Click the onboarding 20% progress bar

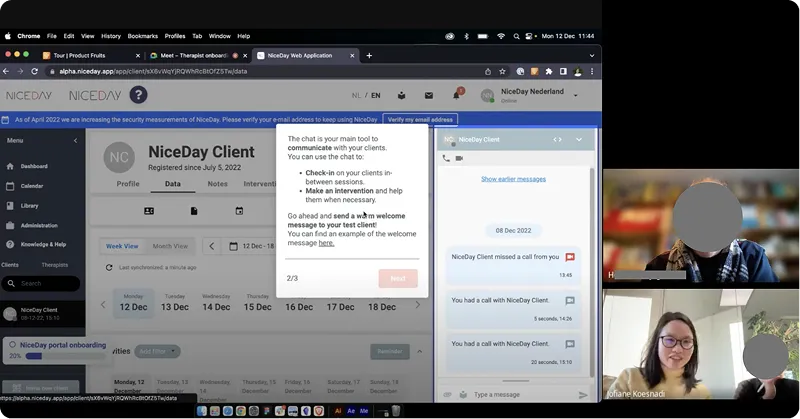tap(65, 356)
